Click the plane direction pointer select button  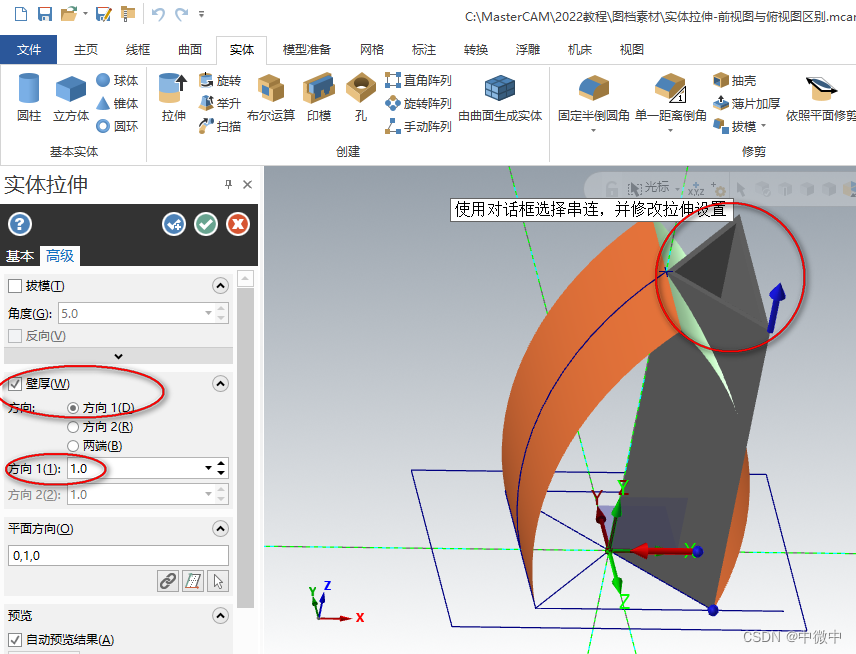click(x=218, y=581)
